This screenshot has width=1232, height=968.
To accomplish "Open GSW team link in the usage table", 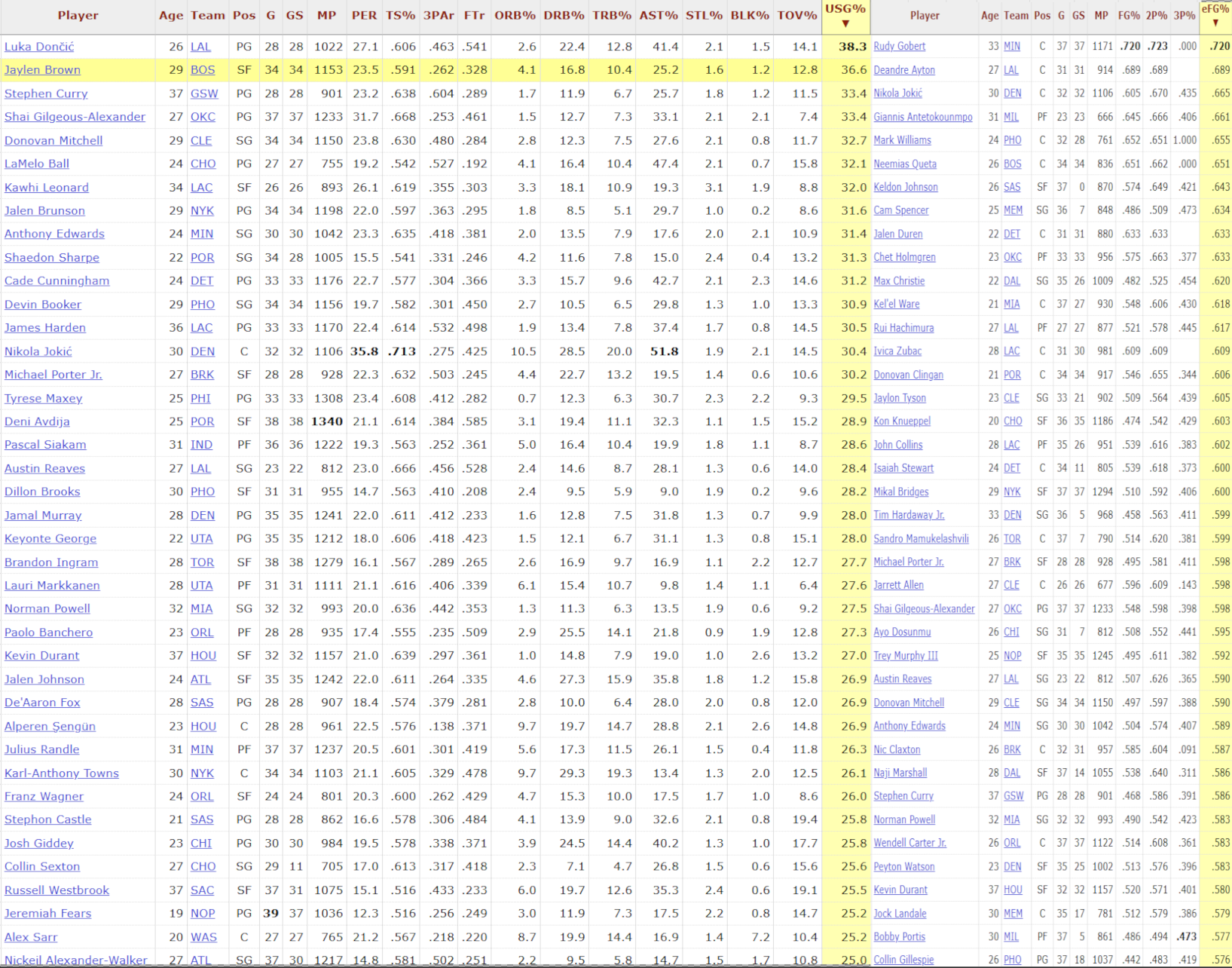I will (204, 93).
